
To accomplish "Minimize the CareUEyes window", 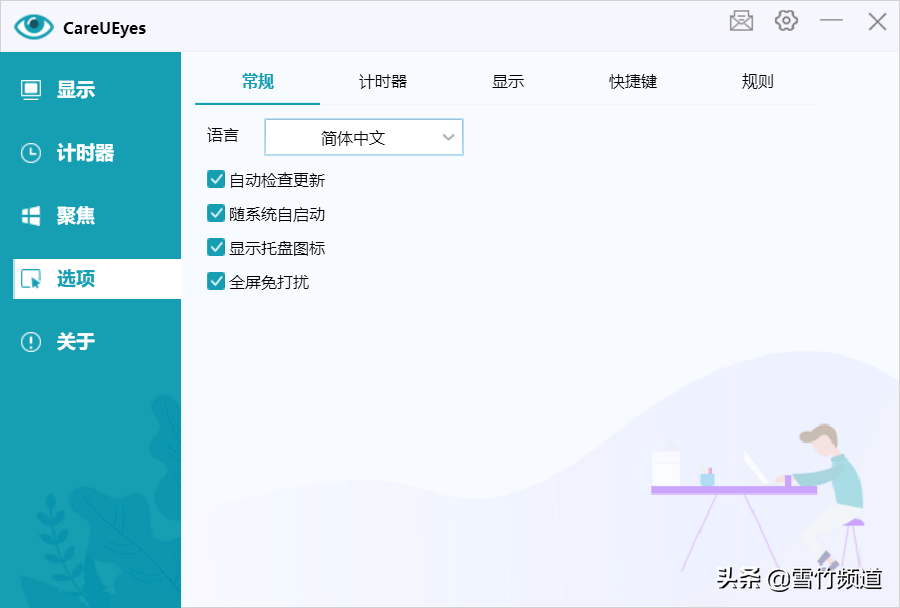I will click(832, 21).
